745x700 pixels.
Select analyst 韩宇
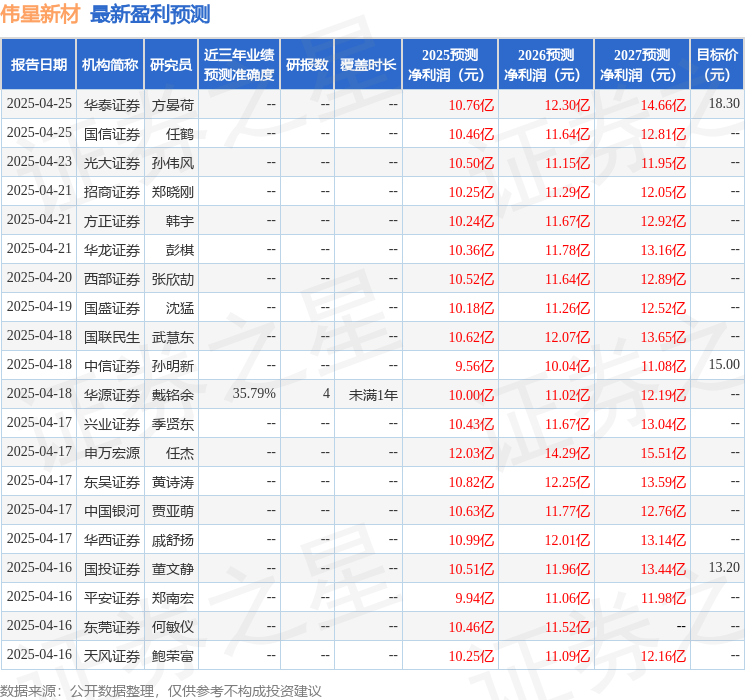point(180,221)
